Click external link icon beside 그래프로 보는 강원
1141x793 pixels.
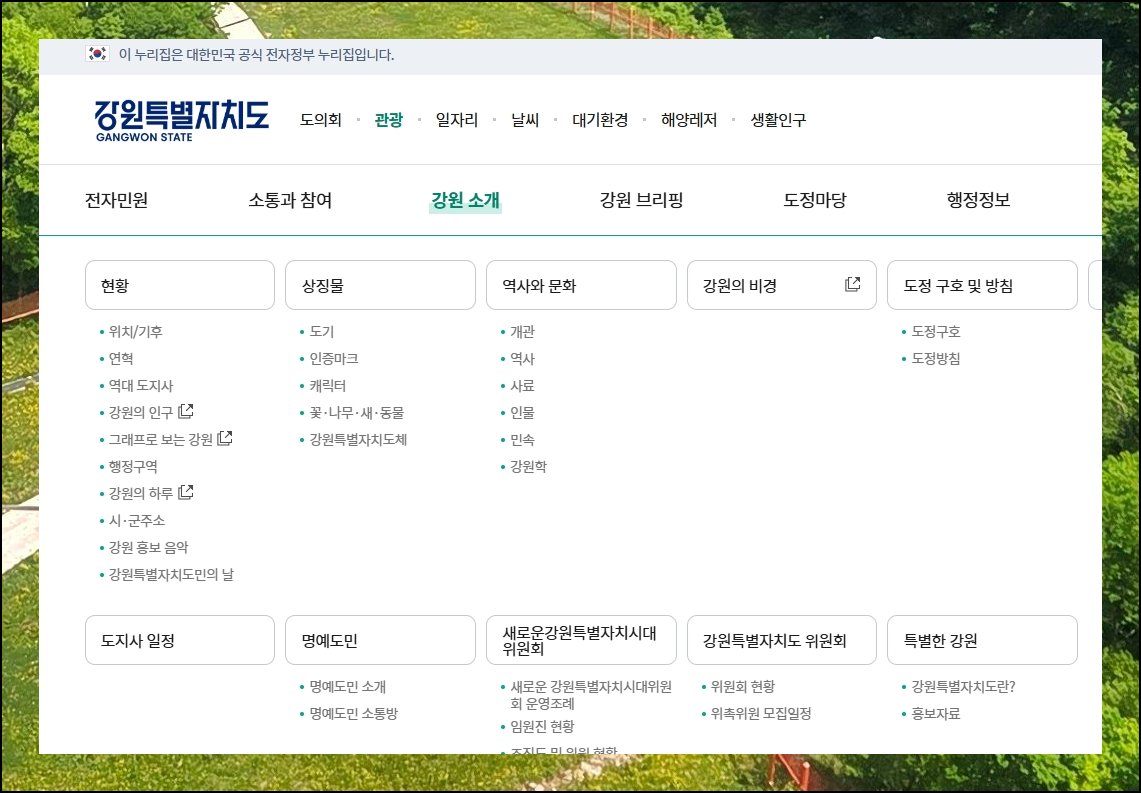click(225, 438)
